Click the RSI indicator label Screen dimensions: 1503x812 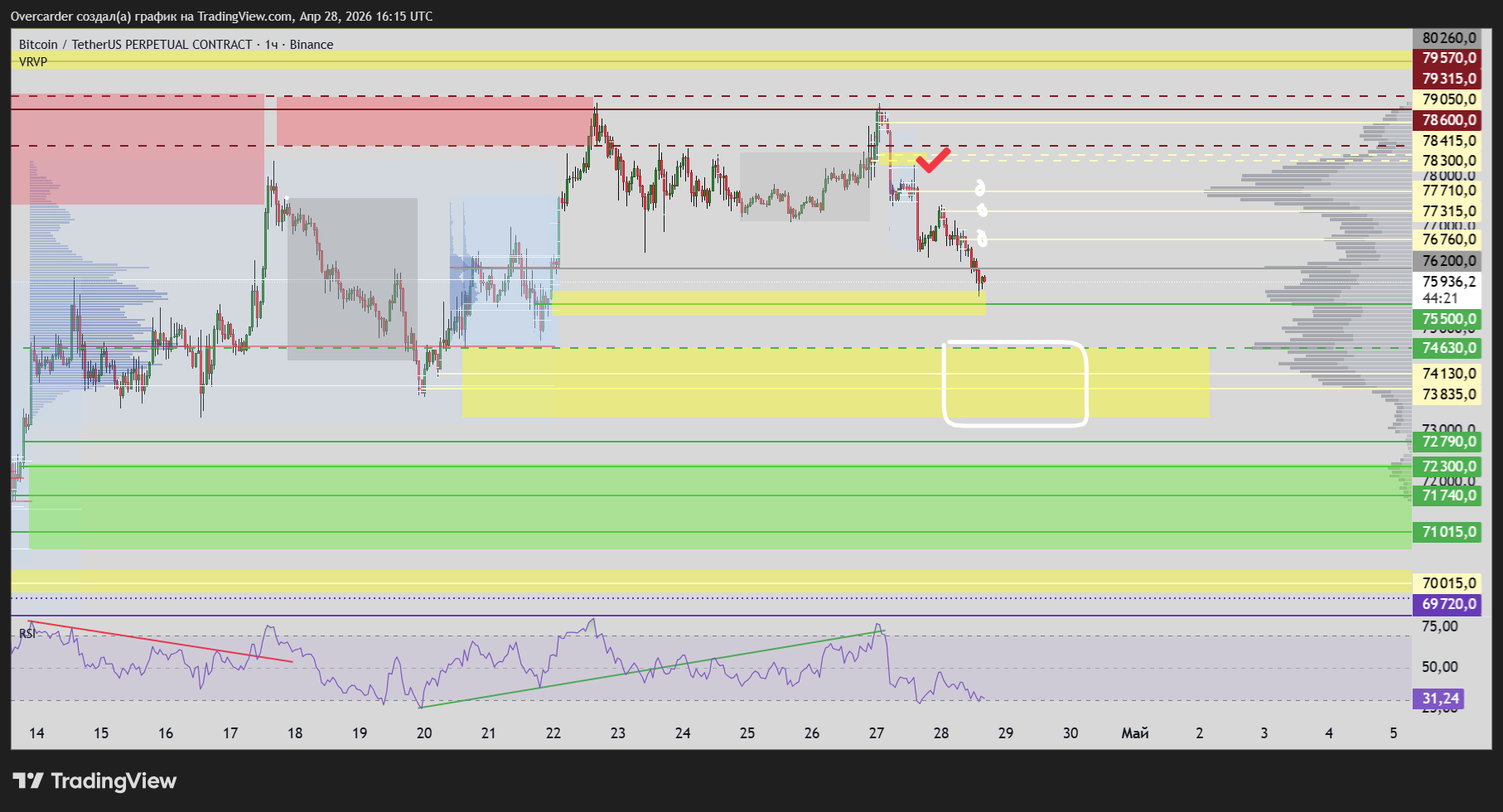[x=27, y=634]
